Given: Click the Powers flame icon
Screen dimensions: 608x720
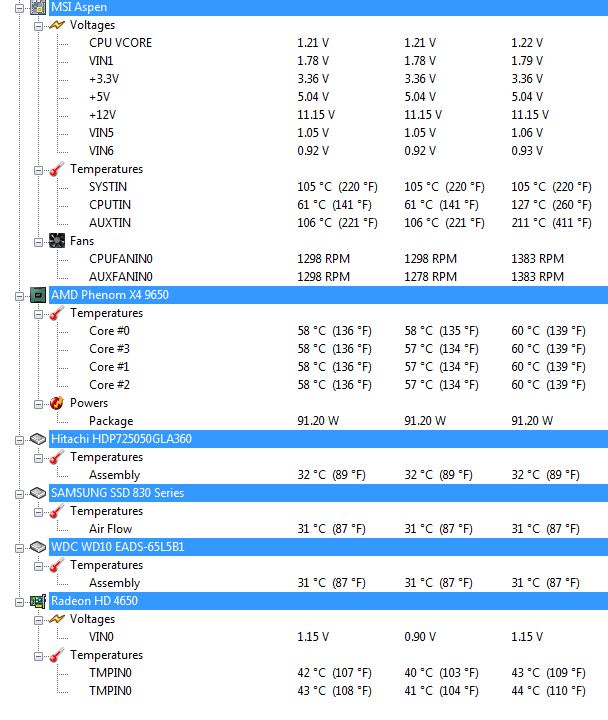Looking at the screenshot, I should tap(56, 403).
